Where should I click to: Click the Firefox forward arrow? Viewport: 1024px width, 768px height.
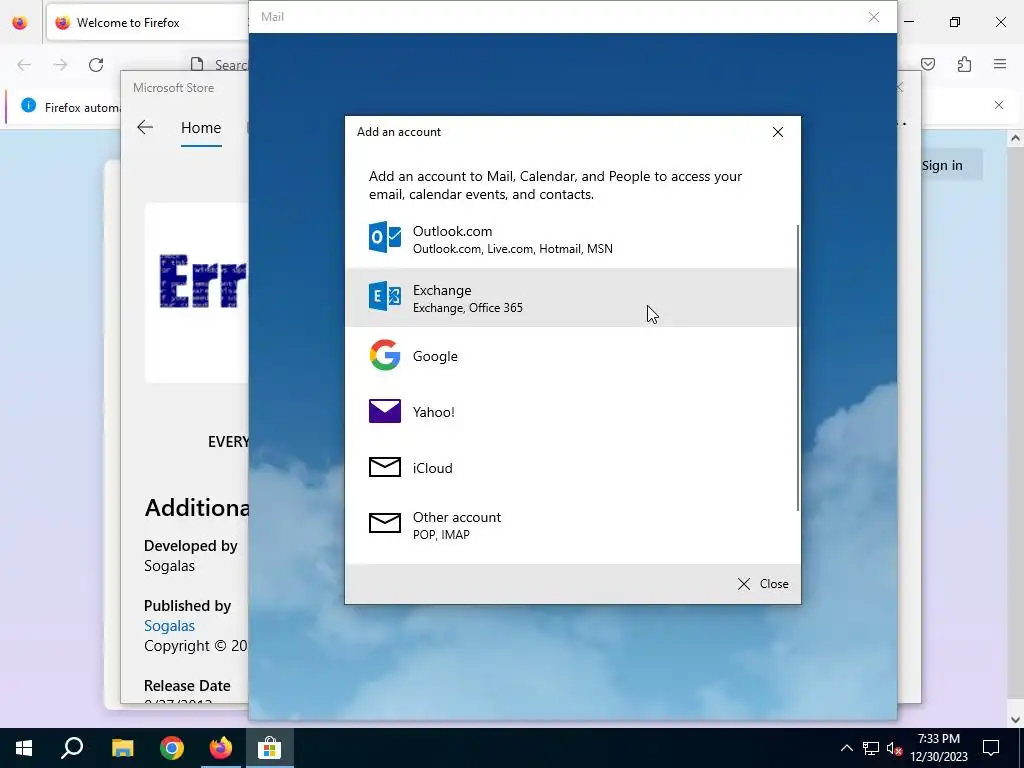click(60, 65)
